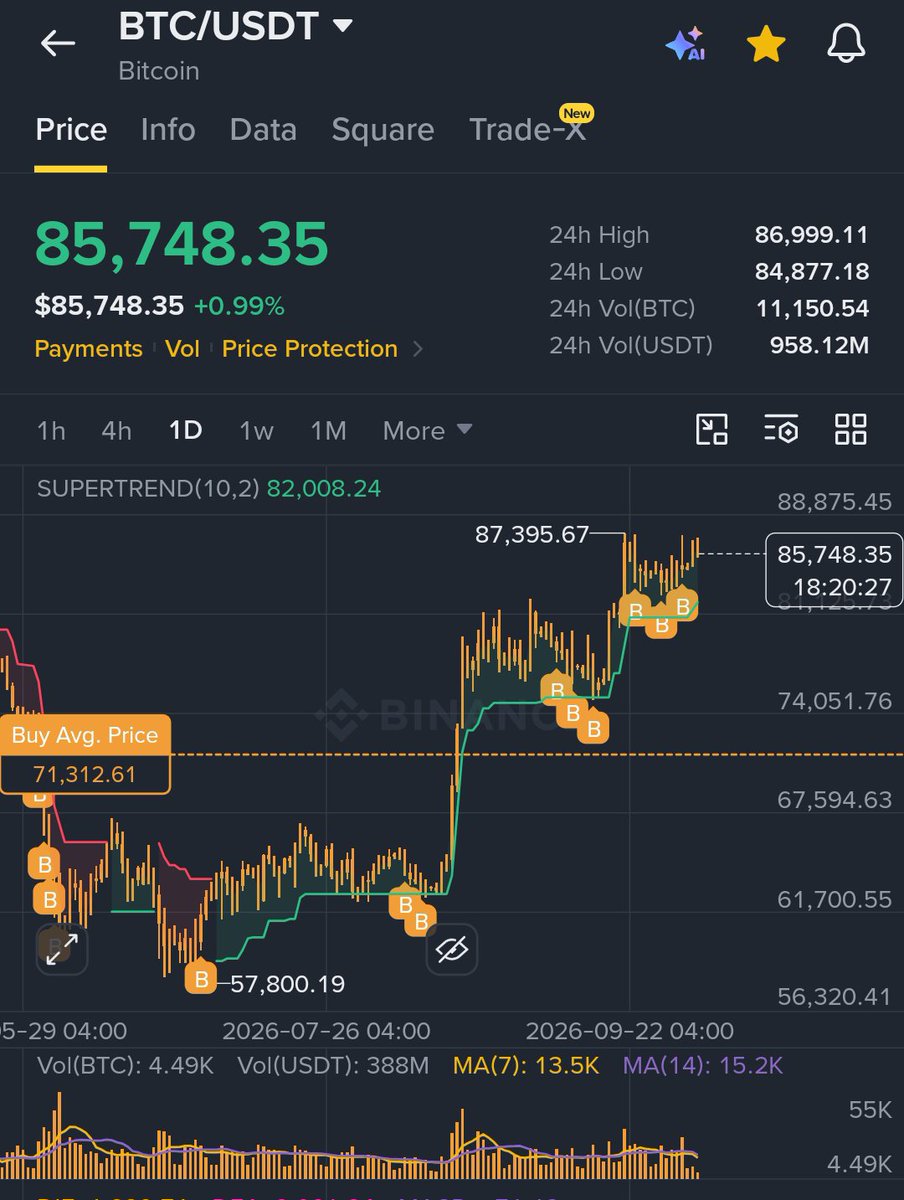Tap the +0.99% change value

tap(239, 306)
